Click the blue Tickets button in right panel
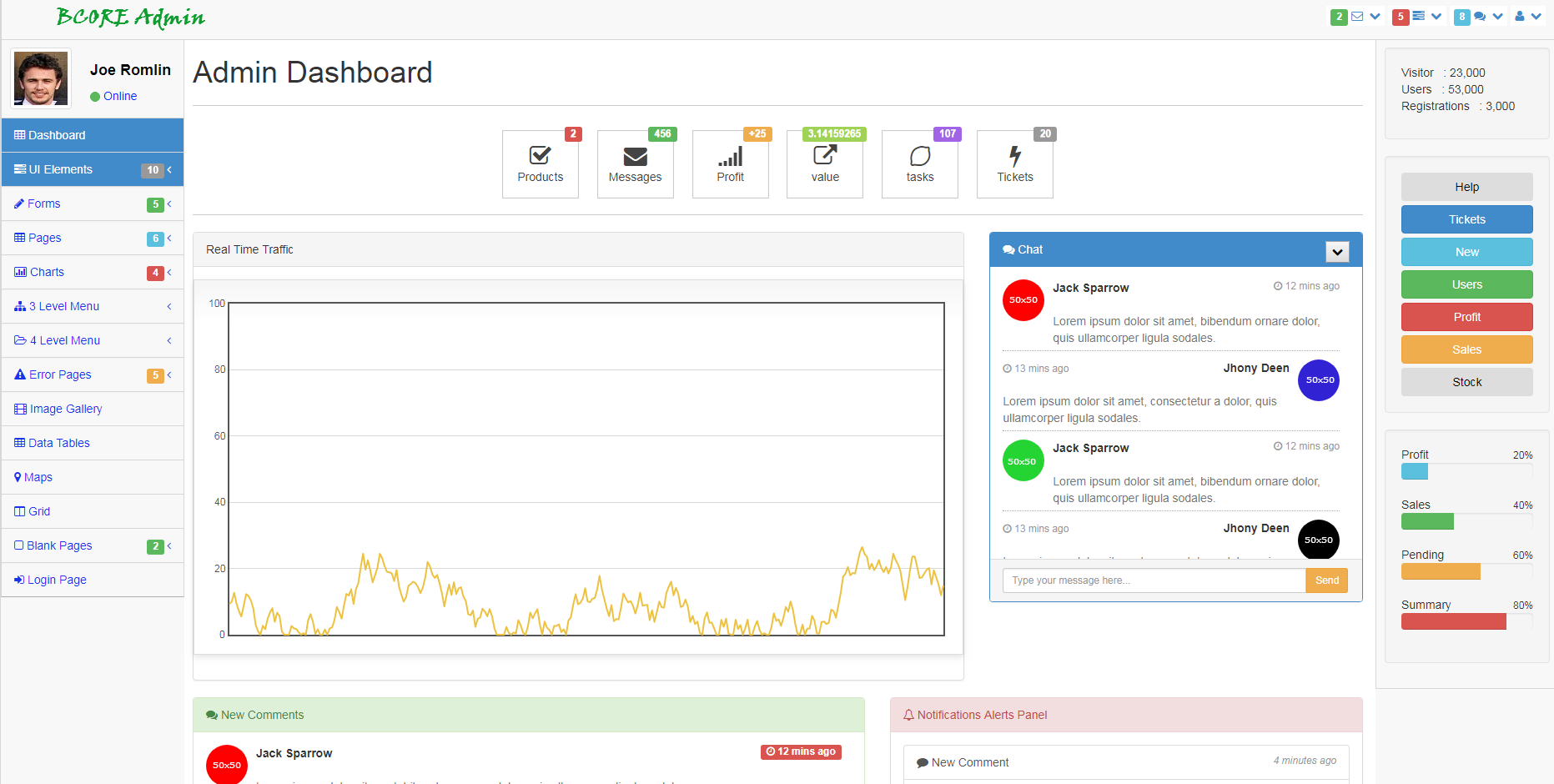1554x784 pixels. [1466, 219]
